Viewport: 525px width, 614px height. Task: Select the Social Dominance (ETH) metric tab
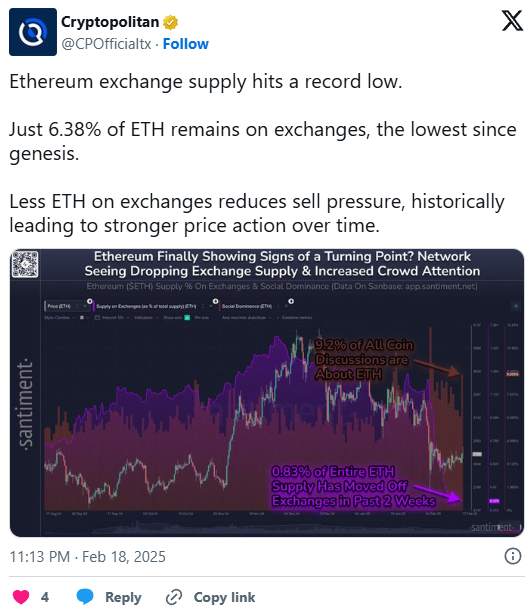coord(247,306)
